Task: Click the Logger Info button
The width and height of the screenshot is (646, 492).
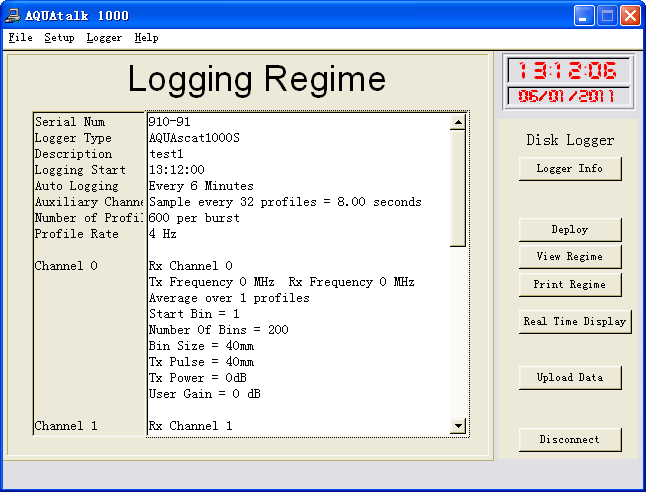Action: [x=569, y=169]
